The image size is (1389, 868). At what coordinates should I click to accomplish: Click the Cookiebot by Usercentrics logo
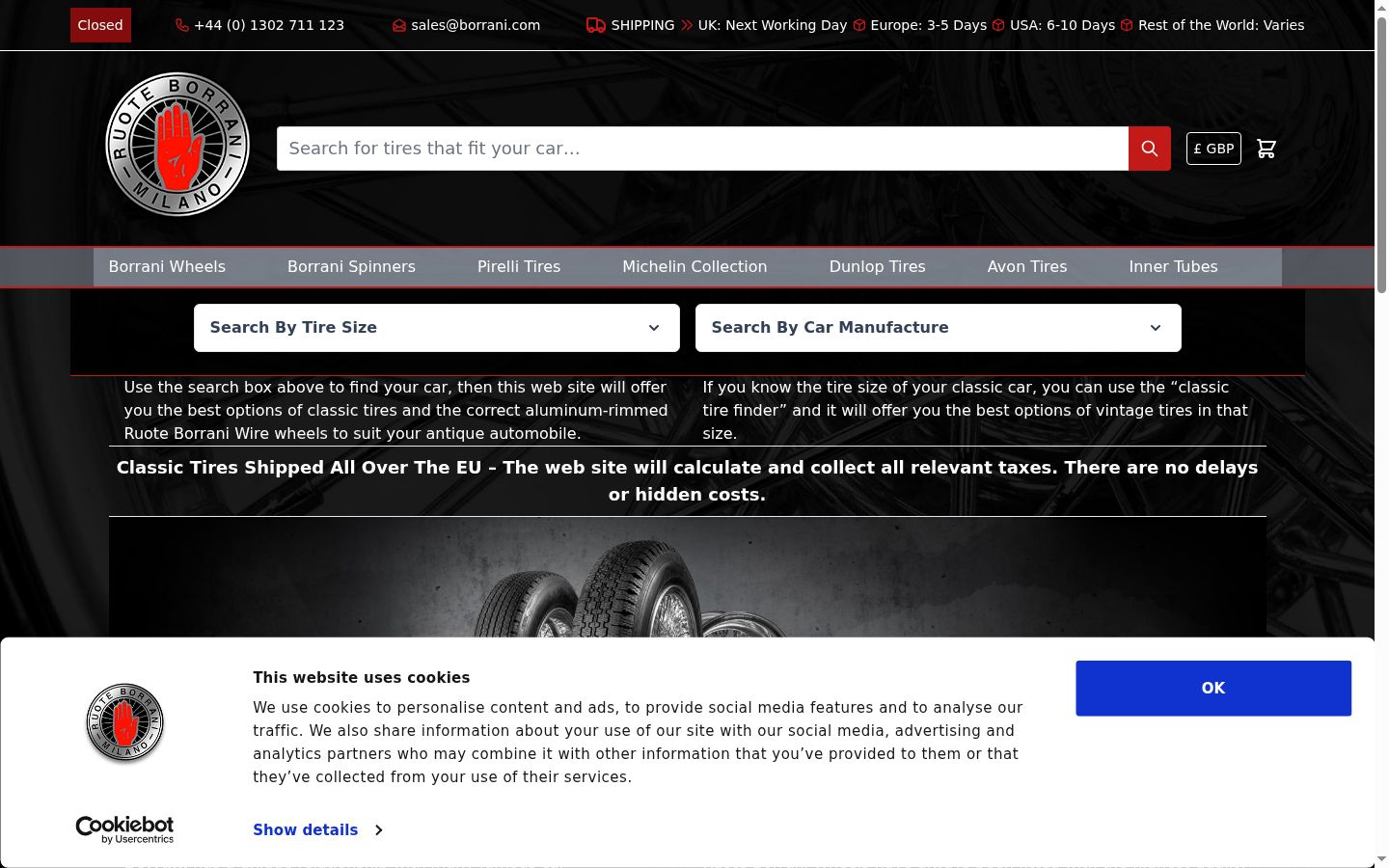124,829
